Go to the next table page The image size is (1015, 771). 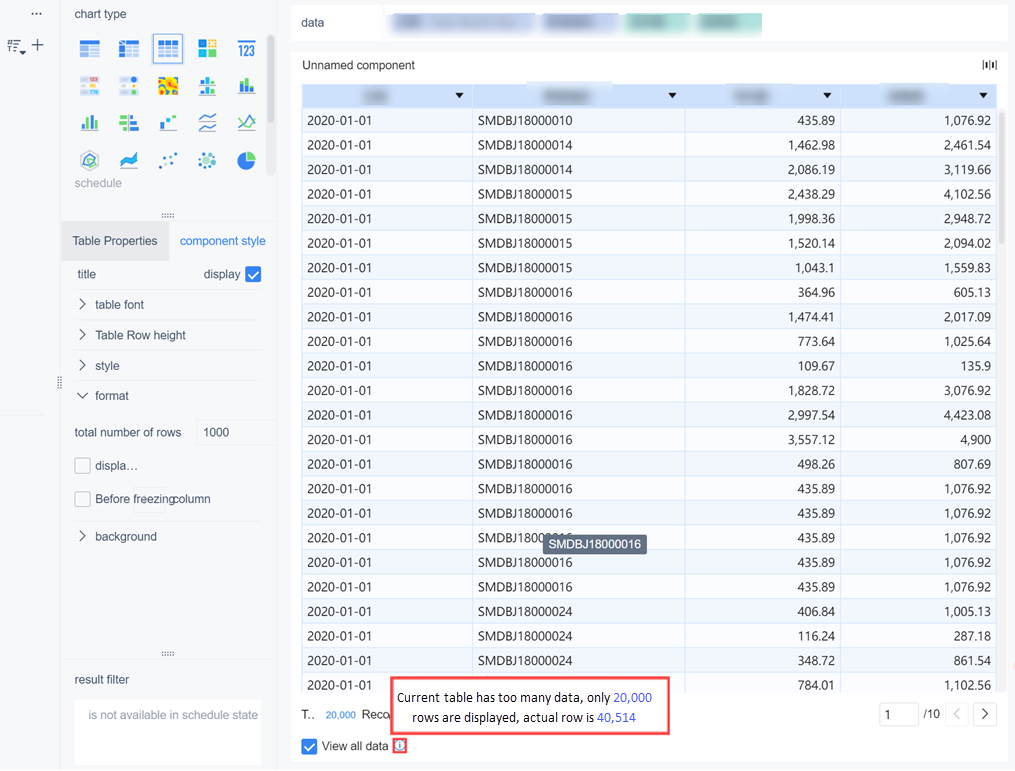[985, 714]
